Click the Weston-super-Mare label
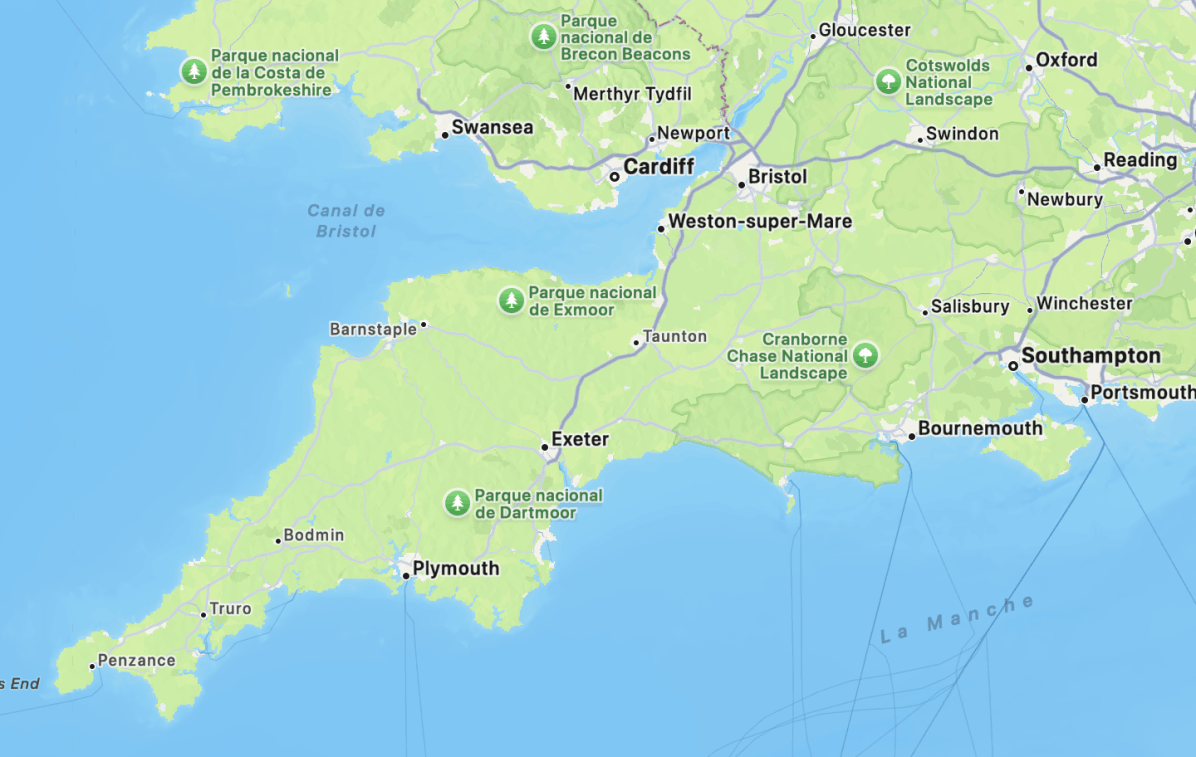This screenshot has height=757, width=1196. (760, 221)
